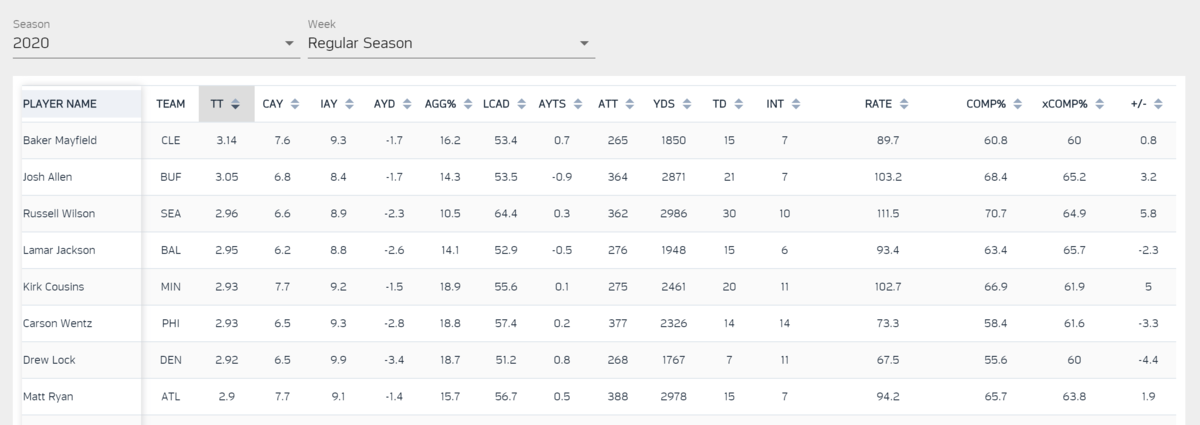Click the Season dropdown arrow

click(x=289, y=44)
